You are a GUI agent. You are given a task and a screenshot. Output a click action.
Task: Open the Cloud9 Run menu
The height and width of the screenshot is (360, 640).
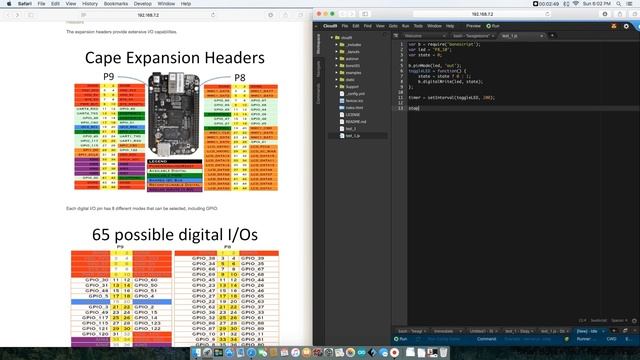(x=405, y=26)
